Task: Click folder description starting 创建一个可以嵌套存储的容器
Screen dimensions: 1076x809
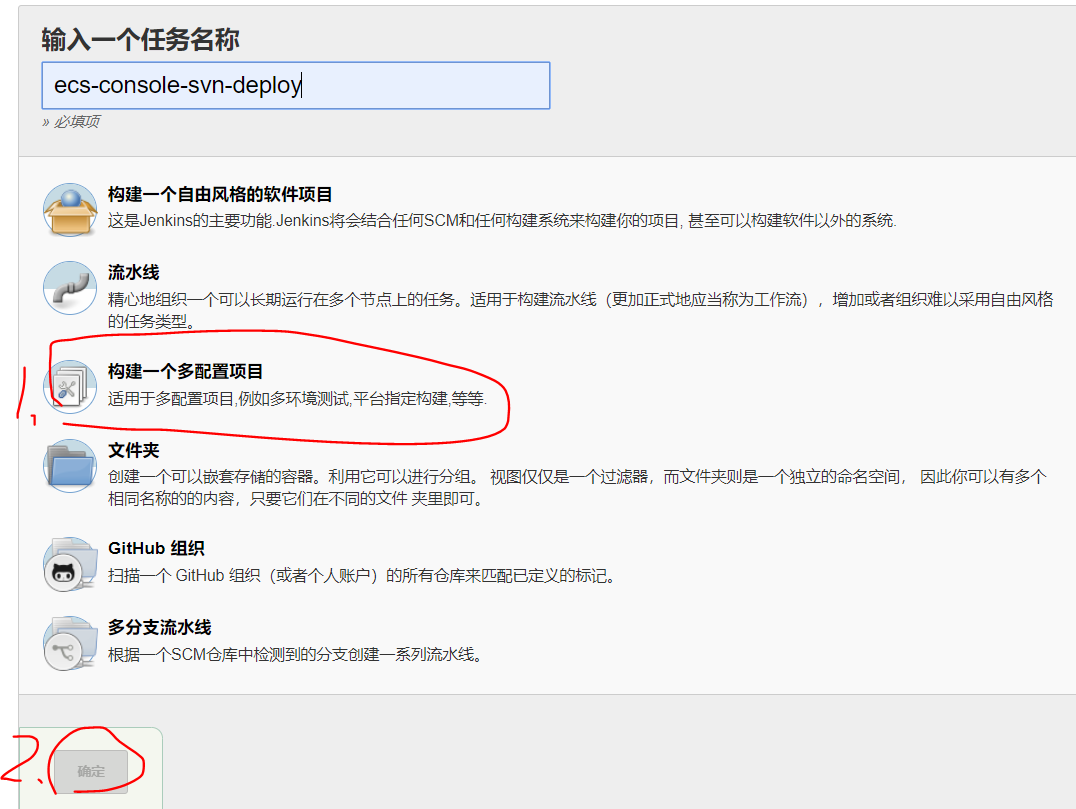Action: tap(577, 487)
